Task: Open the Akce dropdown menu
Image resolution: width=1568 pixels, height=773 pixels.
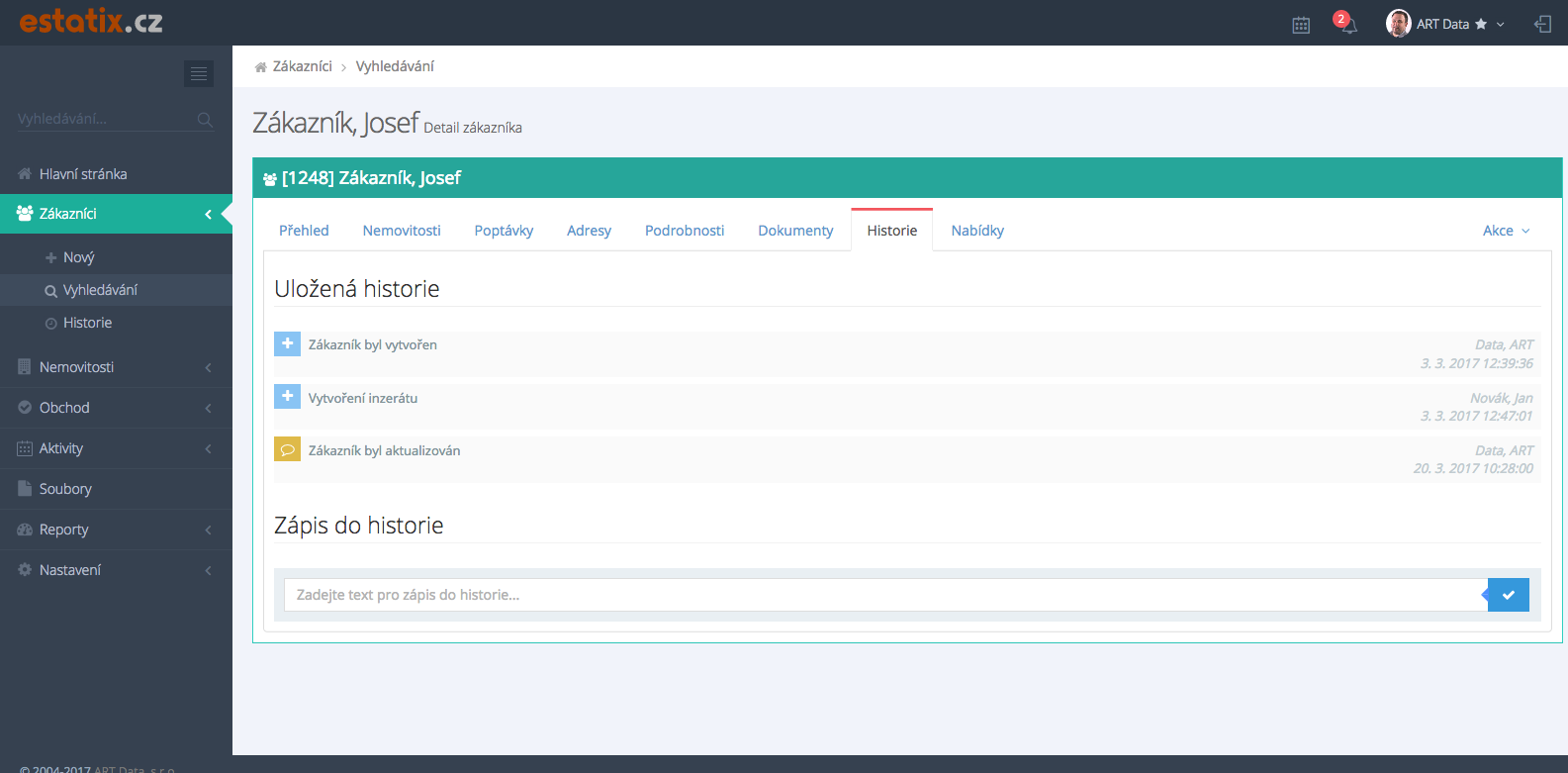Action: 1506,231
